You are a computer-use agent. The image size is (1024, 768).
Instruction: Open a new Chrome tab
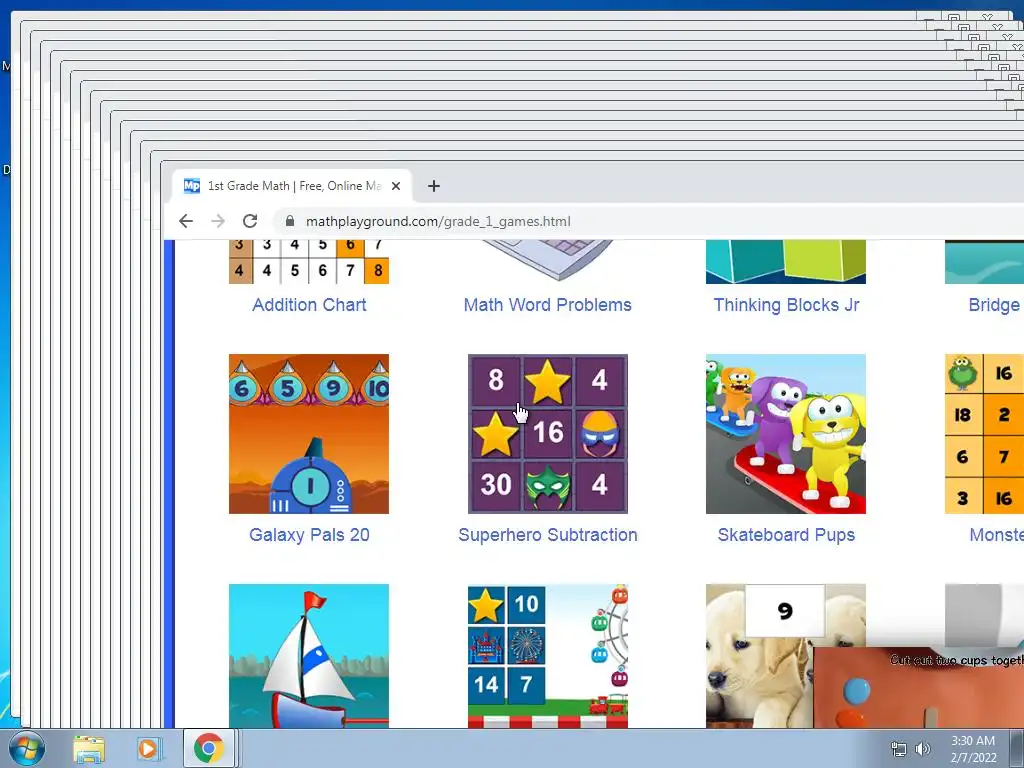(434, 186)
